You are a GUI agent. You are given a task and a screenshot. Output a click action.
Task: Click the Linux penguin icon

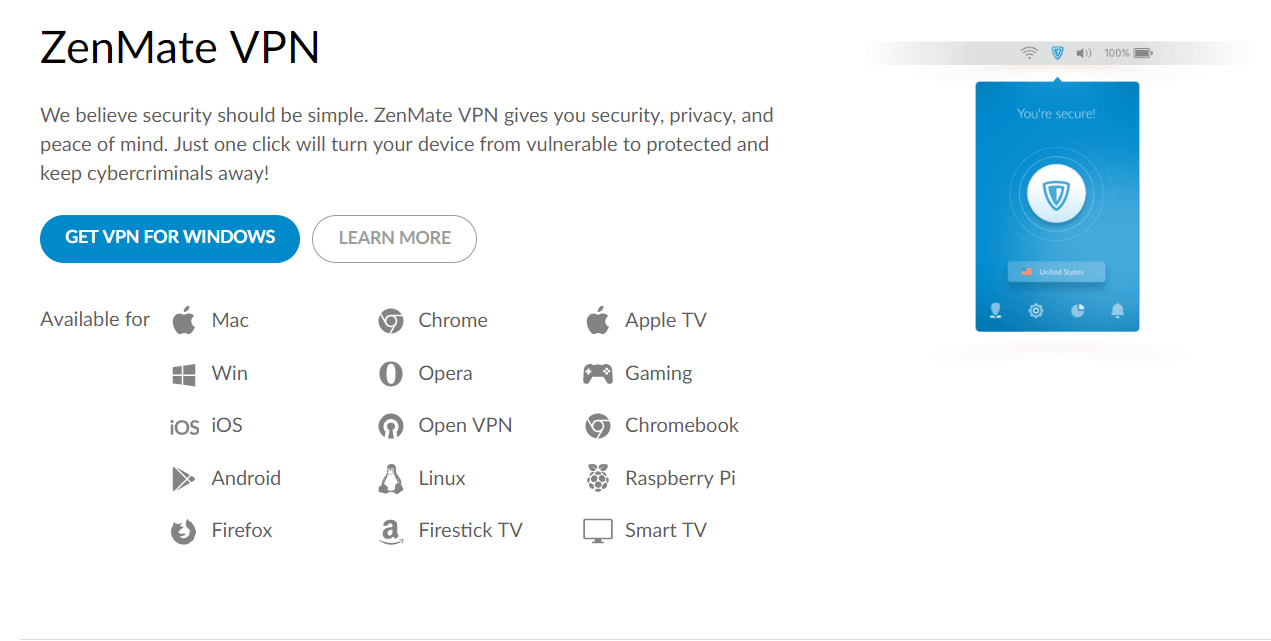click(x=390, y=477)
